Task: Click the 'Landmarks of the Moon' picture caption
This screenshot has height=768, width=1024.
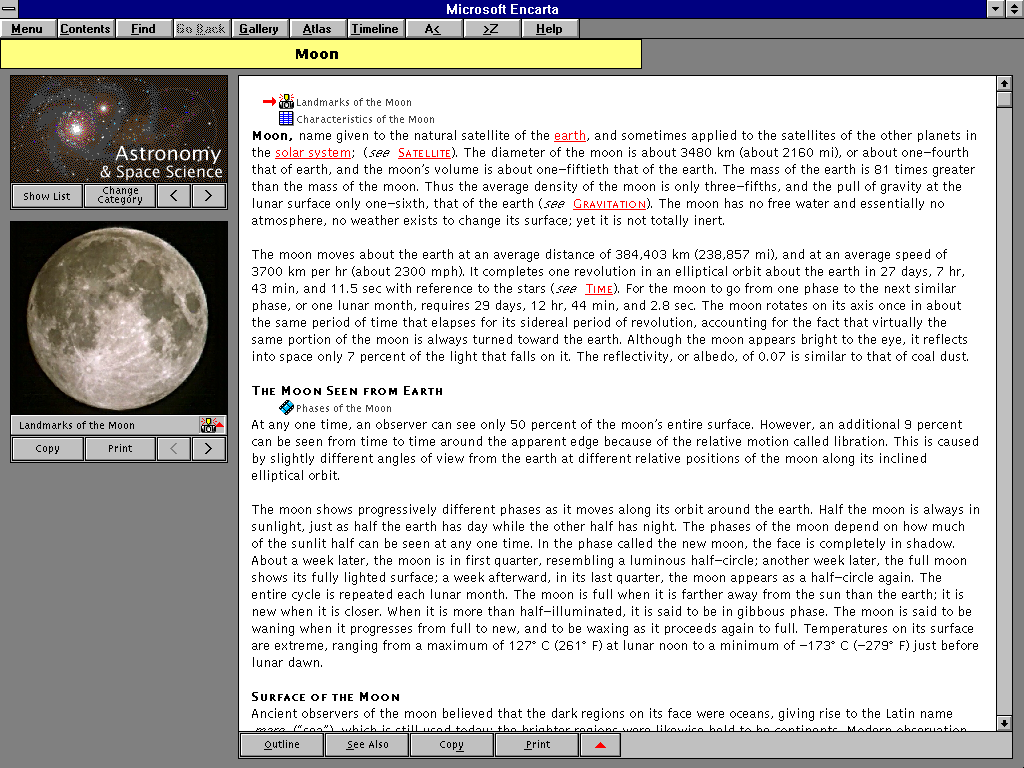Action: (x=76, y=425)
